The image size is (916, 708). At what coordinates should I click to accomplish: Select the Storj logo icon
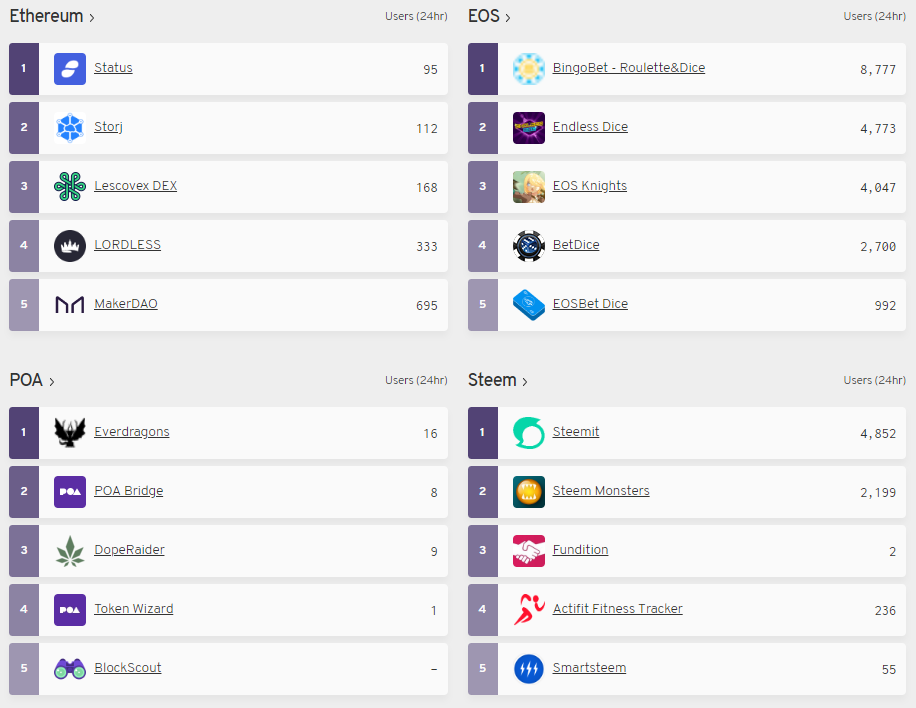click(68, 127)
